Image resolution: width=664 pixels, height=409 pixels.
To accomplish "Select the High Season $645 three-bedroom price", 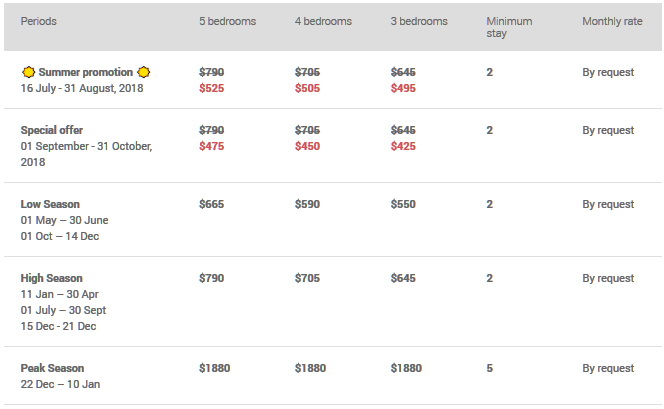I will point(403,278).
